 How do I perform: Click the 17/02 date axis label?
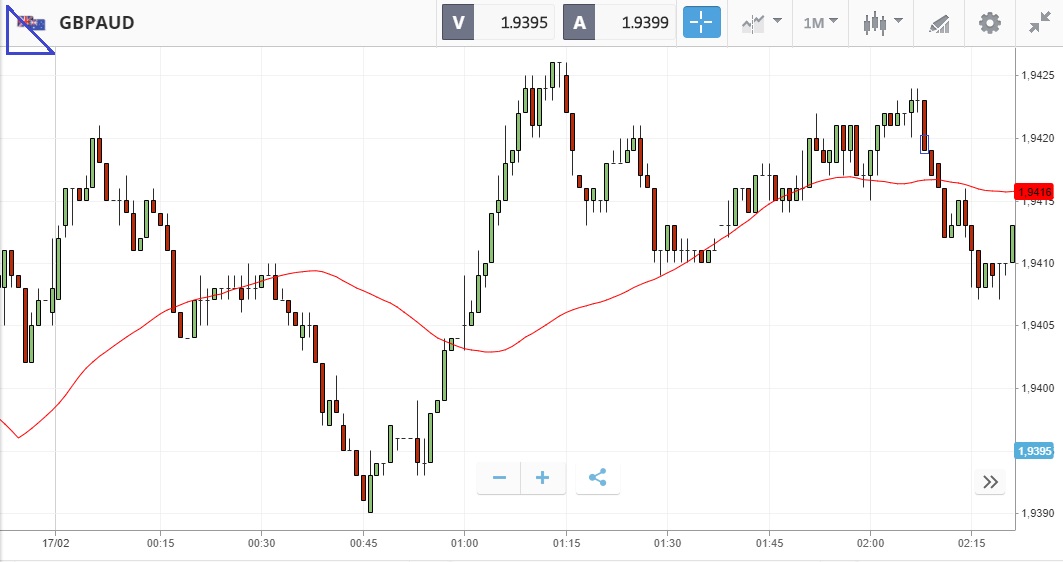(55, 544)
